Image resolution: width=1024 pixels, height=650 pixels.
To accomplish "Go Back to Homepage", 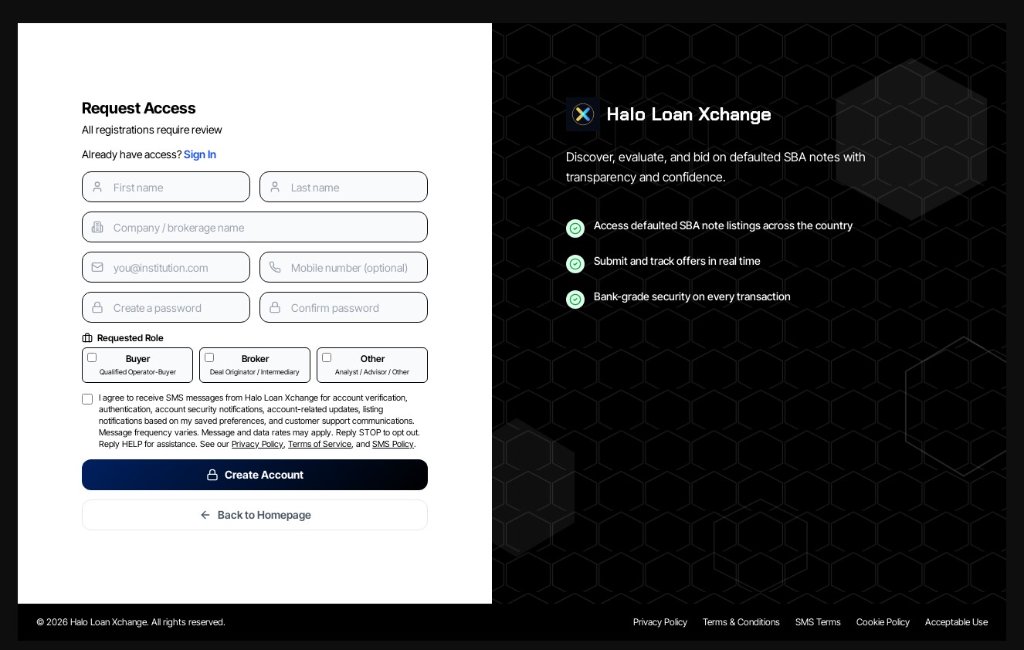I will pos(255,515).
